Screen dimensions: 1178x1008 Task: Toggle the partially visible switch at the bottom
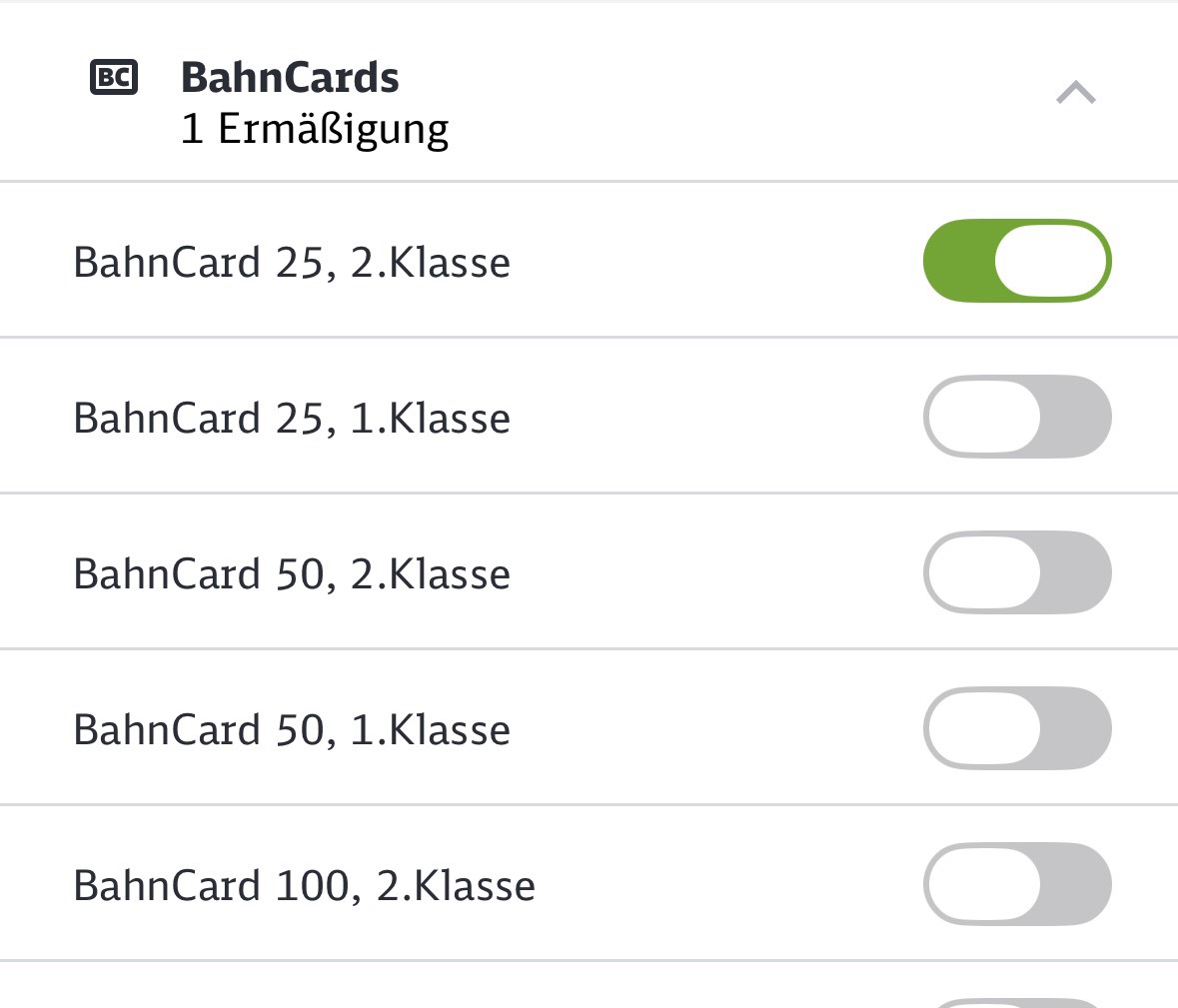point(1017,1003)
